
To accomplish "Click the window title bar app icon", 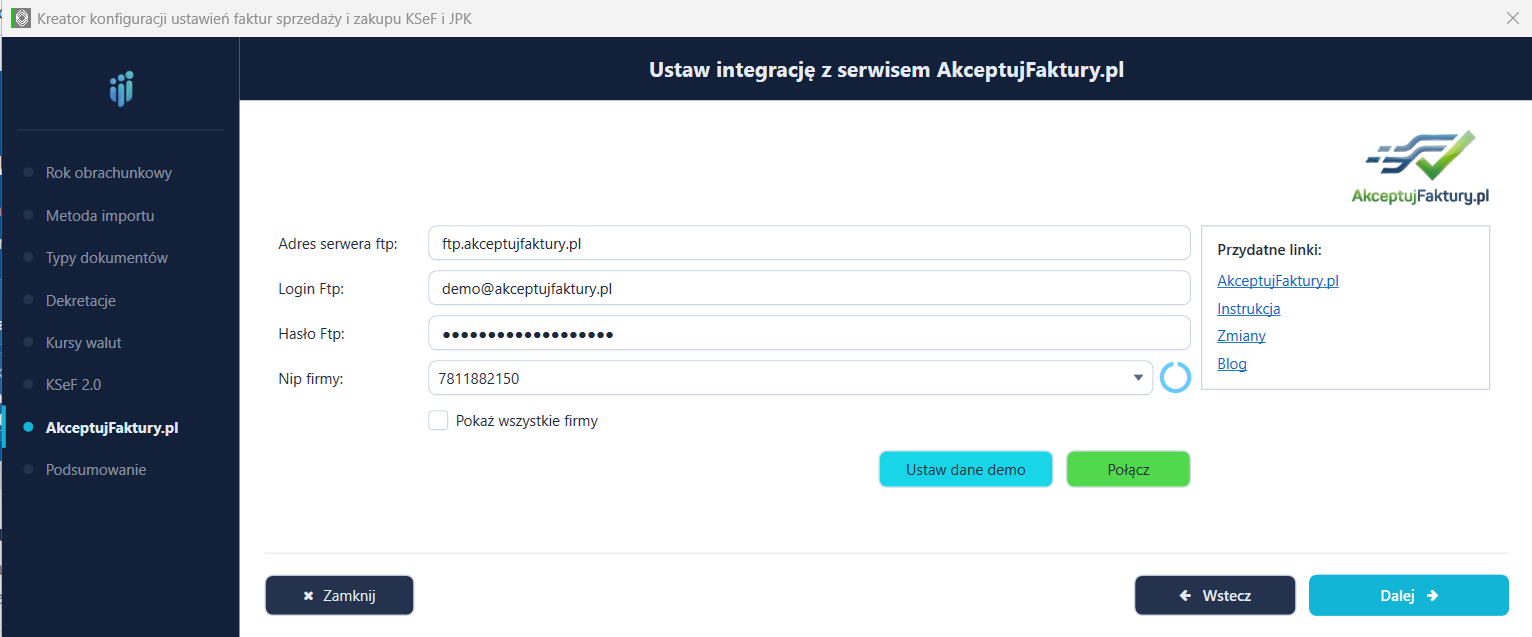I will (x=20, y=18).
